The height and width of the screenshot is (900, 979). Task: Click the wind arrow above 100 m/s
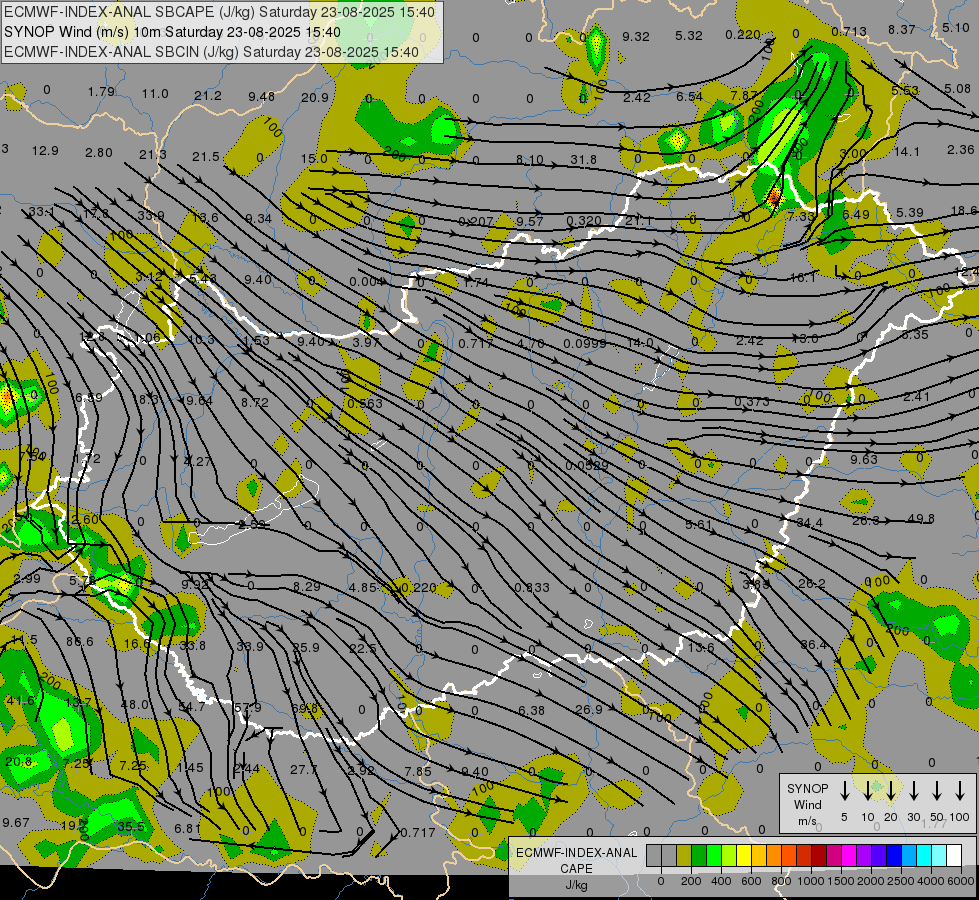(960, 790)
